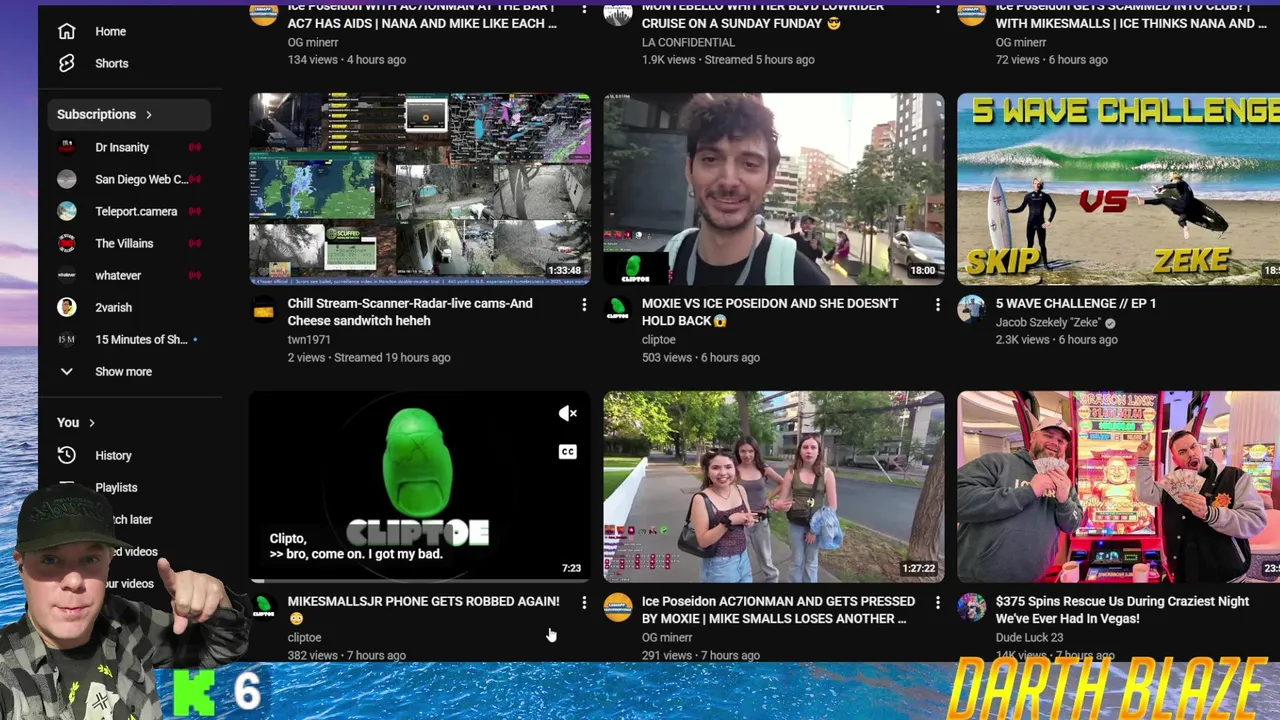Go to Dude Luck 23 channel name
This screenshot has height=720, width=1280.
(x=1029, y=637)
